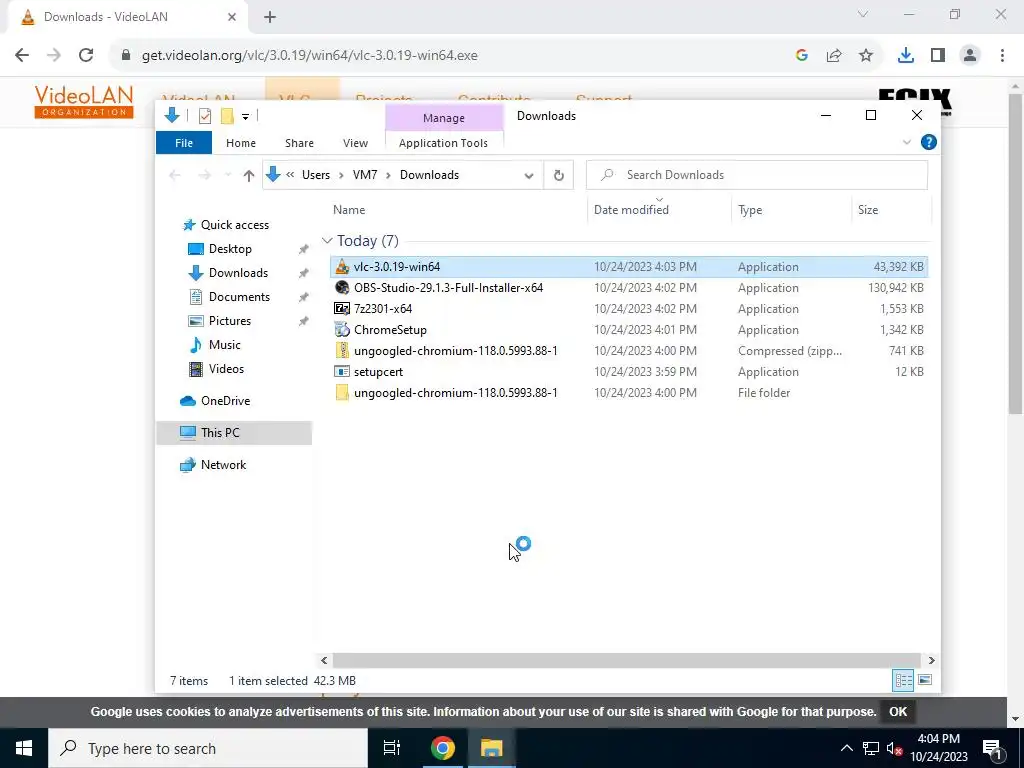Click the Manage contextual tab
The height and width of the screenshot is (768, 1024).
point(444,118)
